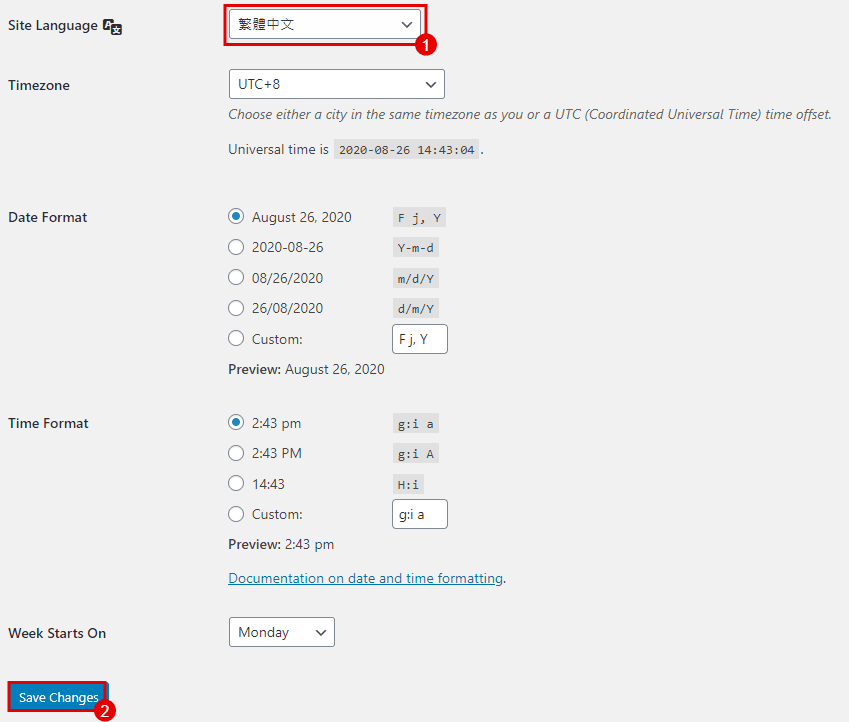Select the 14:43 24-hour time format
Image resolution: width=849 pixels, height=722 pixels.
coord(236,483)
